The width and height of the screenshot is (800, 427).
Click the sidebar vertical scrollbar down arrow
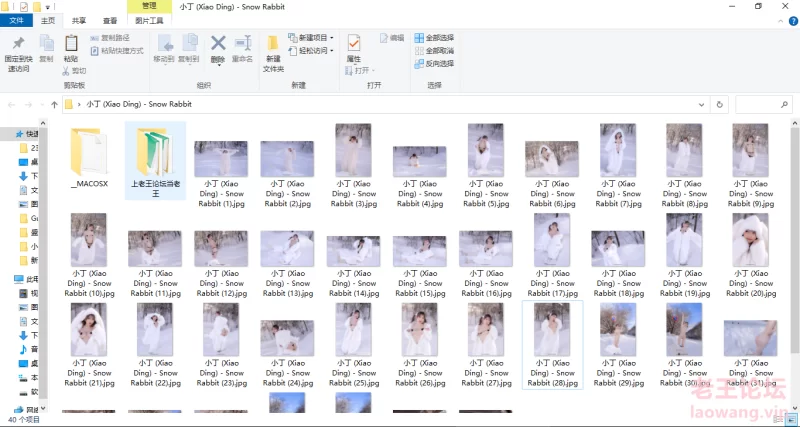(43, 408)
